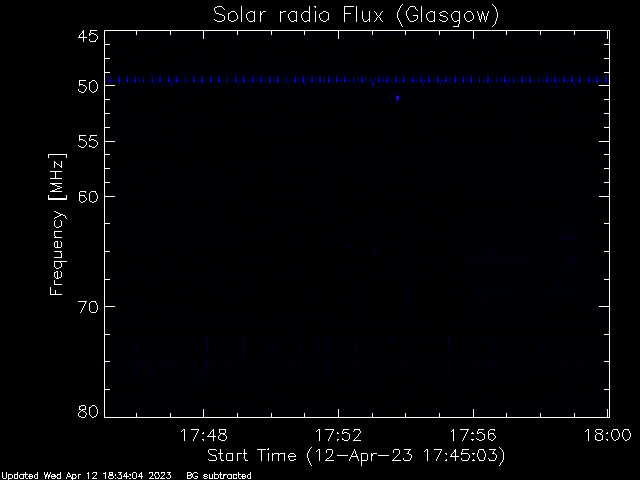
Task: Click the center of the spectrogram plot area
Action: 357,224
